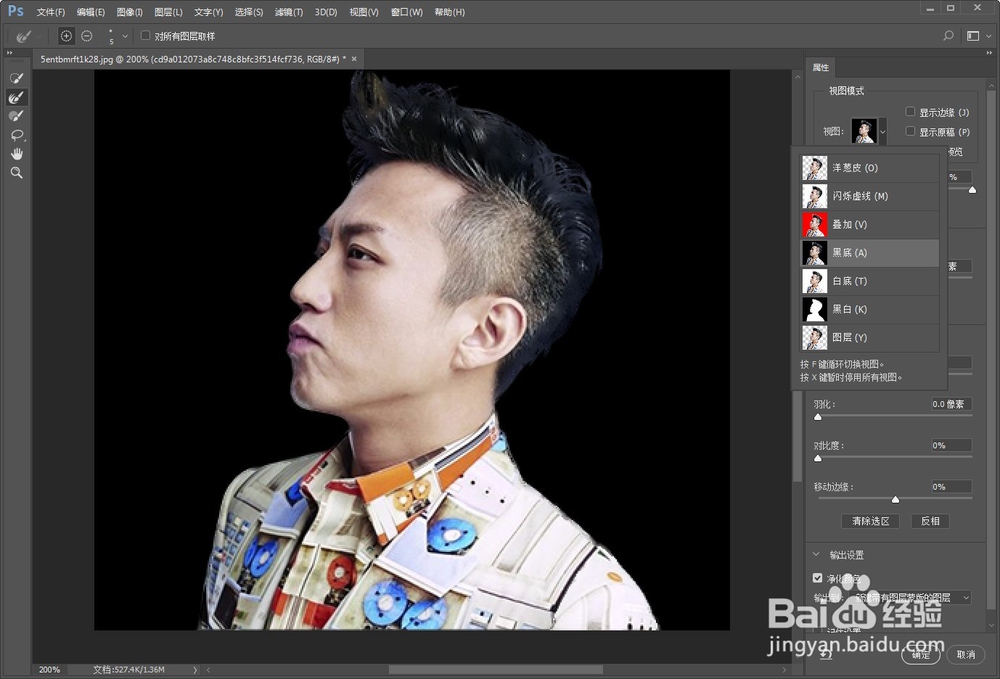Screen dimensions: 1000x679
Task: Click the Ps application logo
Action: click(15, 11)
